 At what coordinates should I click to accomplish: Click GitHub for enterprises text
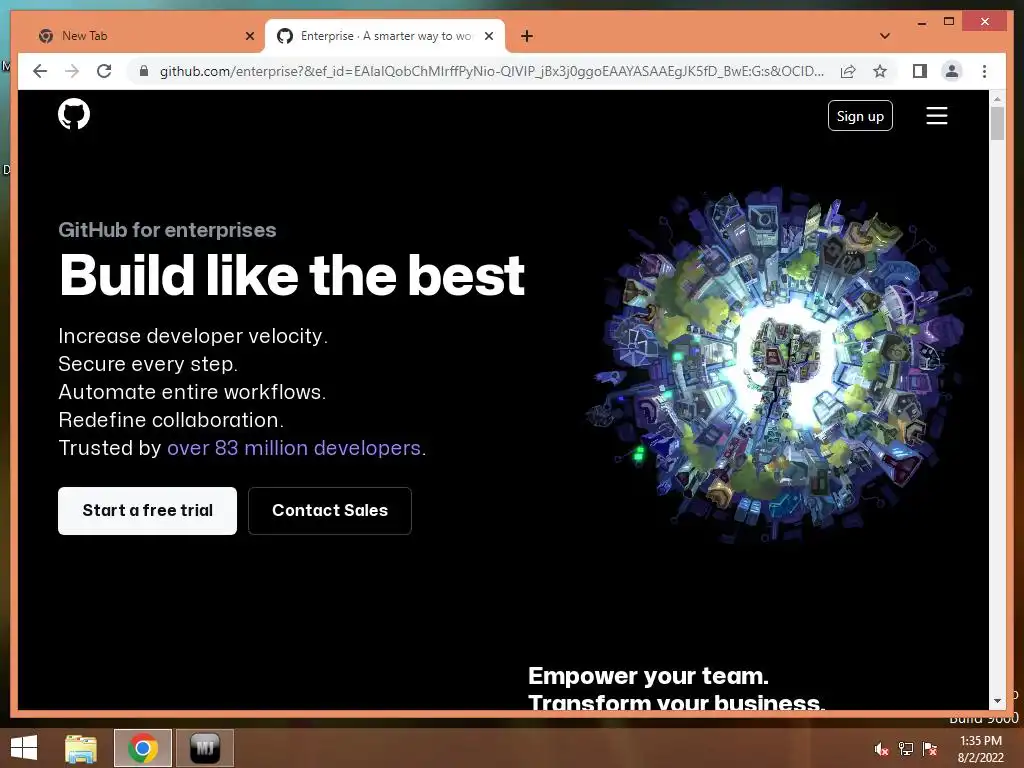167,230
